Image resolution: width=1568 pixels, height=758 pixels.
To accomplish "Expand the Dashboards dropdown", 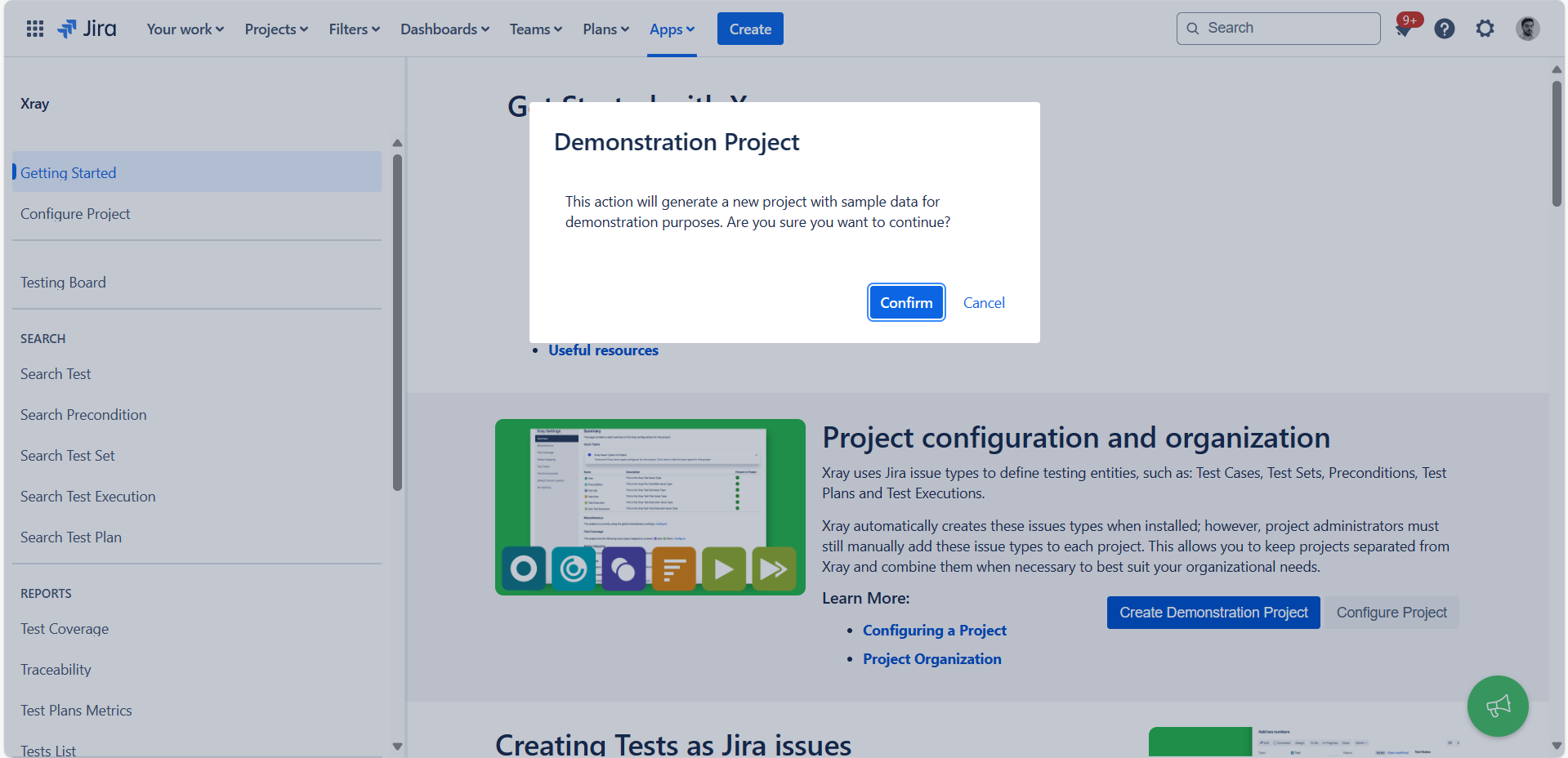I will tap(445, 29).
